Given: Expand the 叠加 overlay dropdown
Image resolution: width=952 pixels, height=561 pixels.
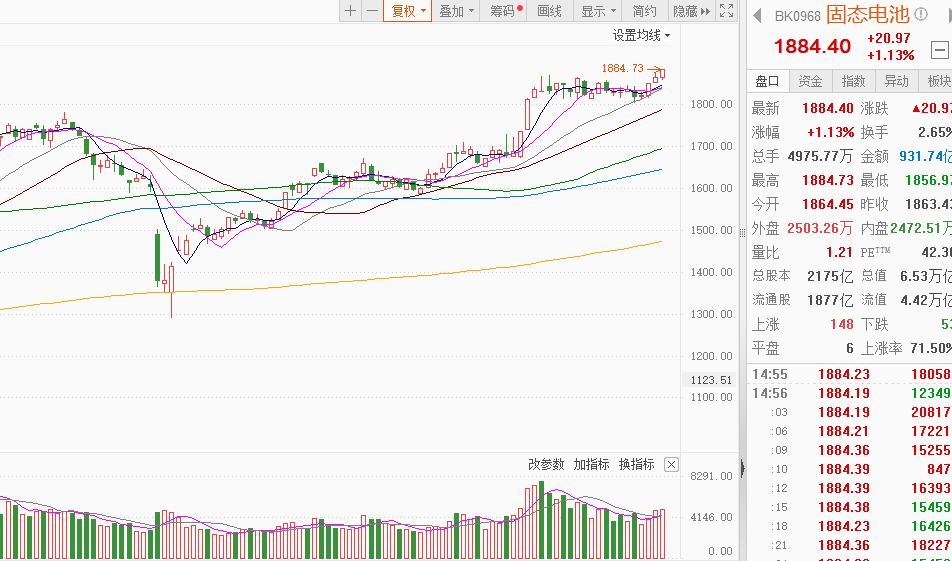Looking at the screenshot, I should (456, 11).
